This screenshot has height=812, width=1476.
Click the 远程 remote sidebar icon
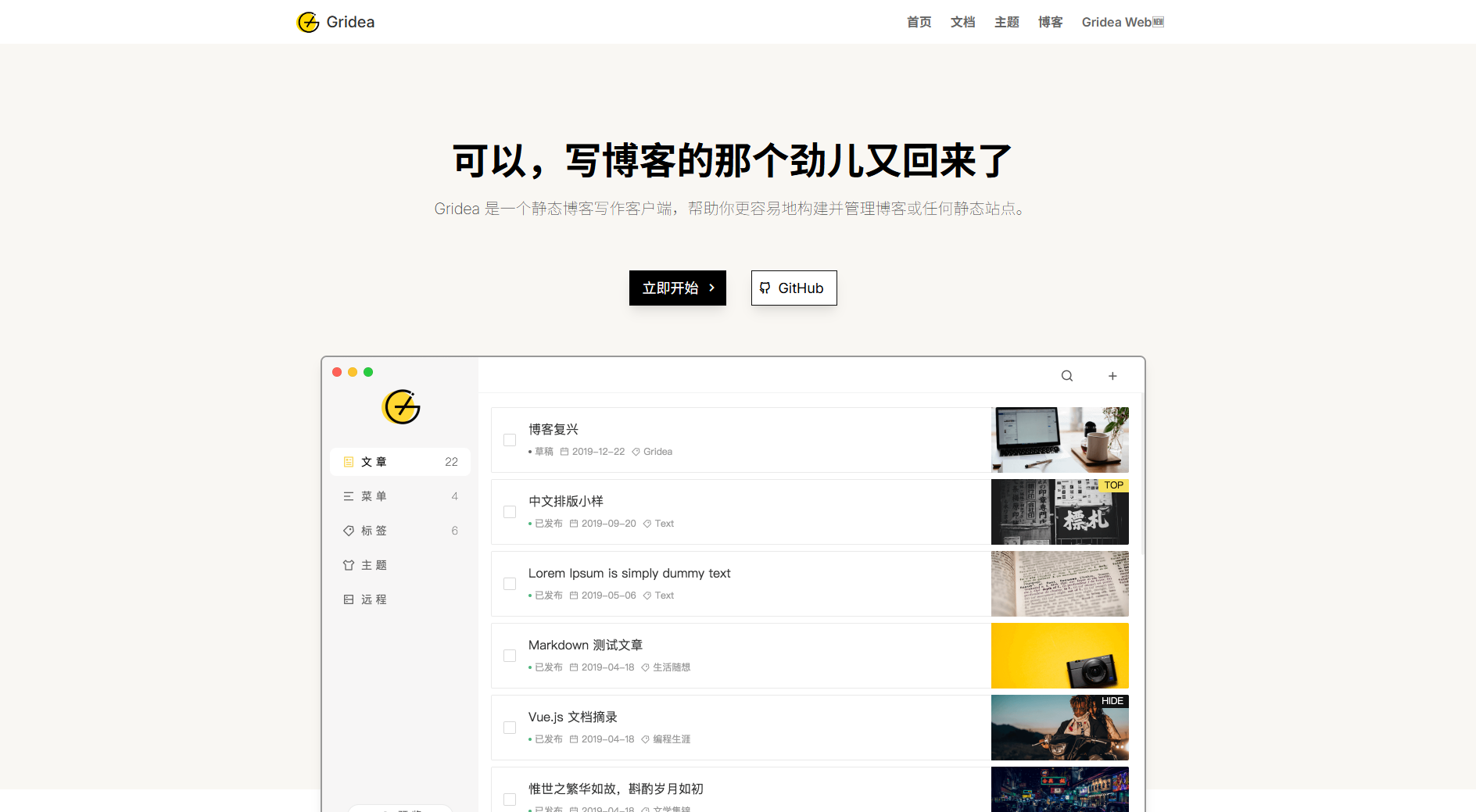(x=349, y=599)
